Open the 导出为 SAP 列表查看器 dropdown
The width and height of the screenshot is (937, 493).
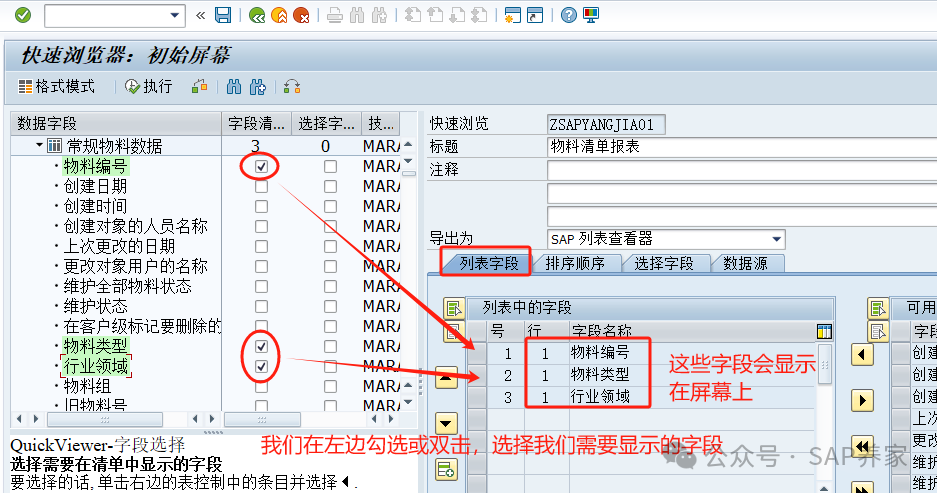pyautogui.click(x=776, y=239)
